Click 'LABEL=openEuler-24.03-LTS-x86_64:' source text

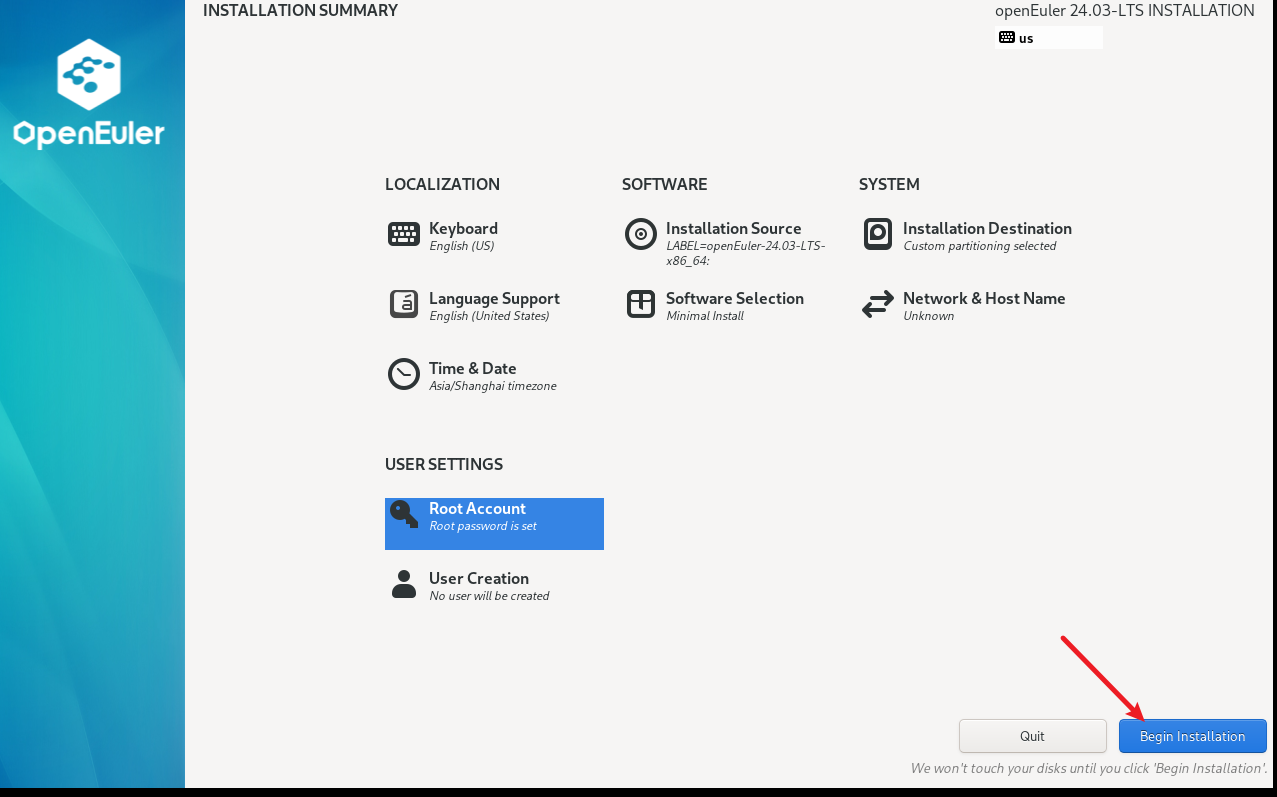tap(746, 253)
